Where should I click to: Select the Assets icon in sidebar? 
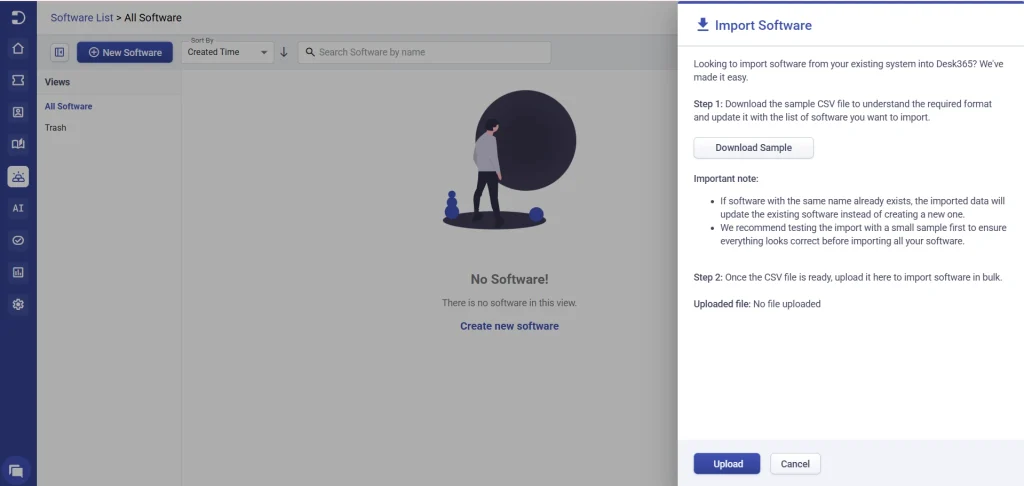(18, 176)
